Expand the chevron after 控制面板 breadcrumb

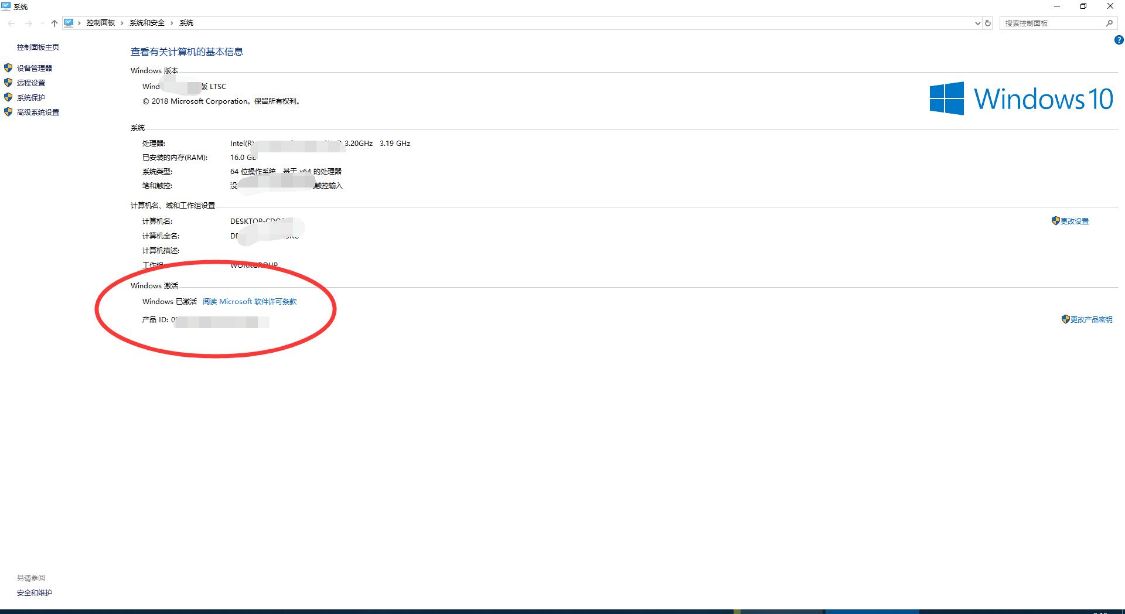pyautogui.click(x=122, y=23)
